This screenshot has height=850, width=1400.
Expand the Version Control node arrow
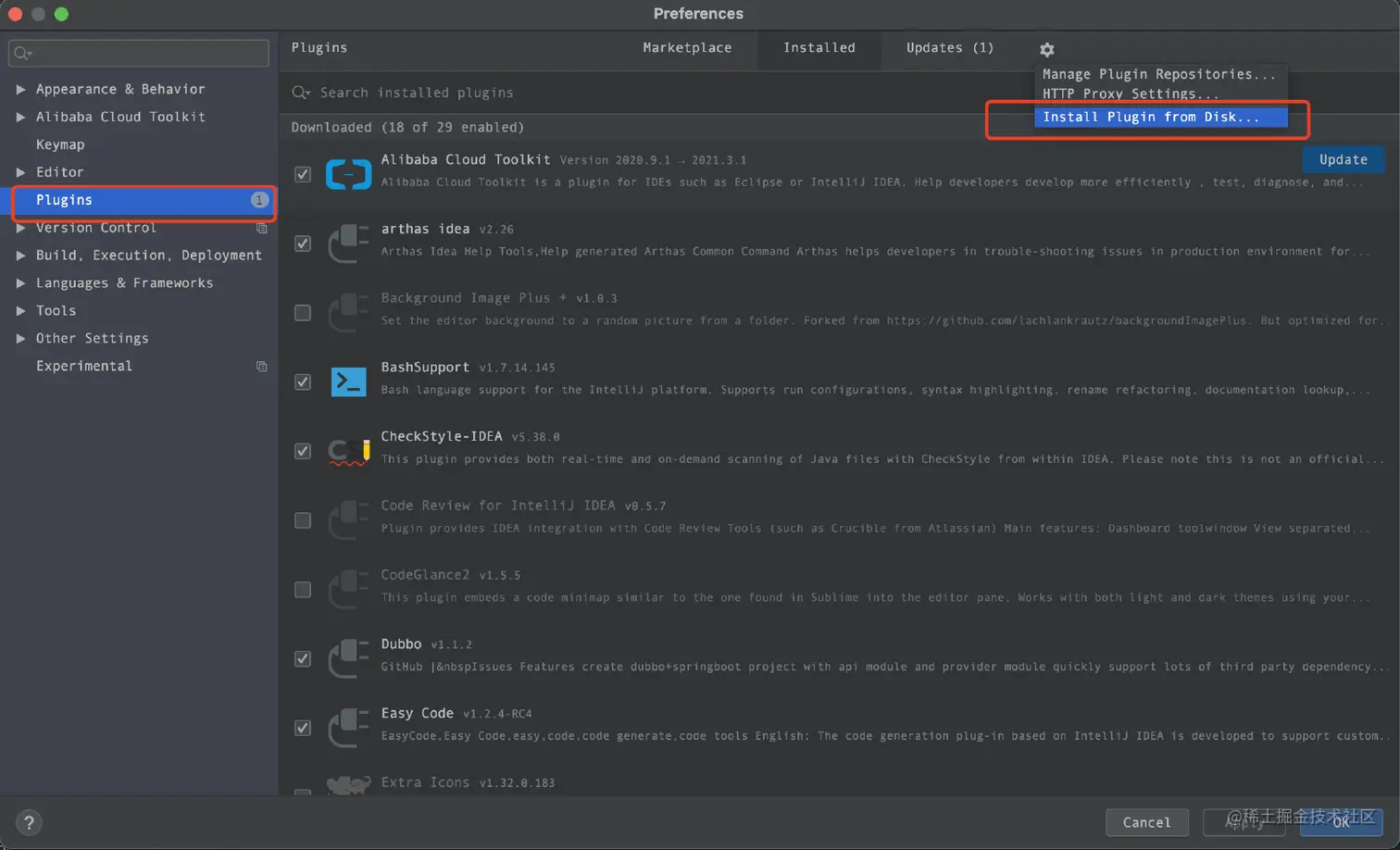[x=20, y=228]
